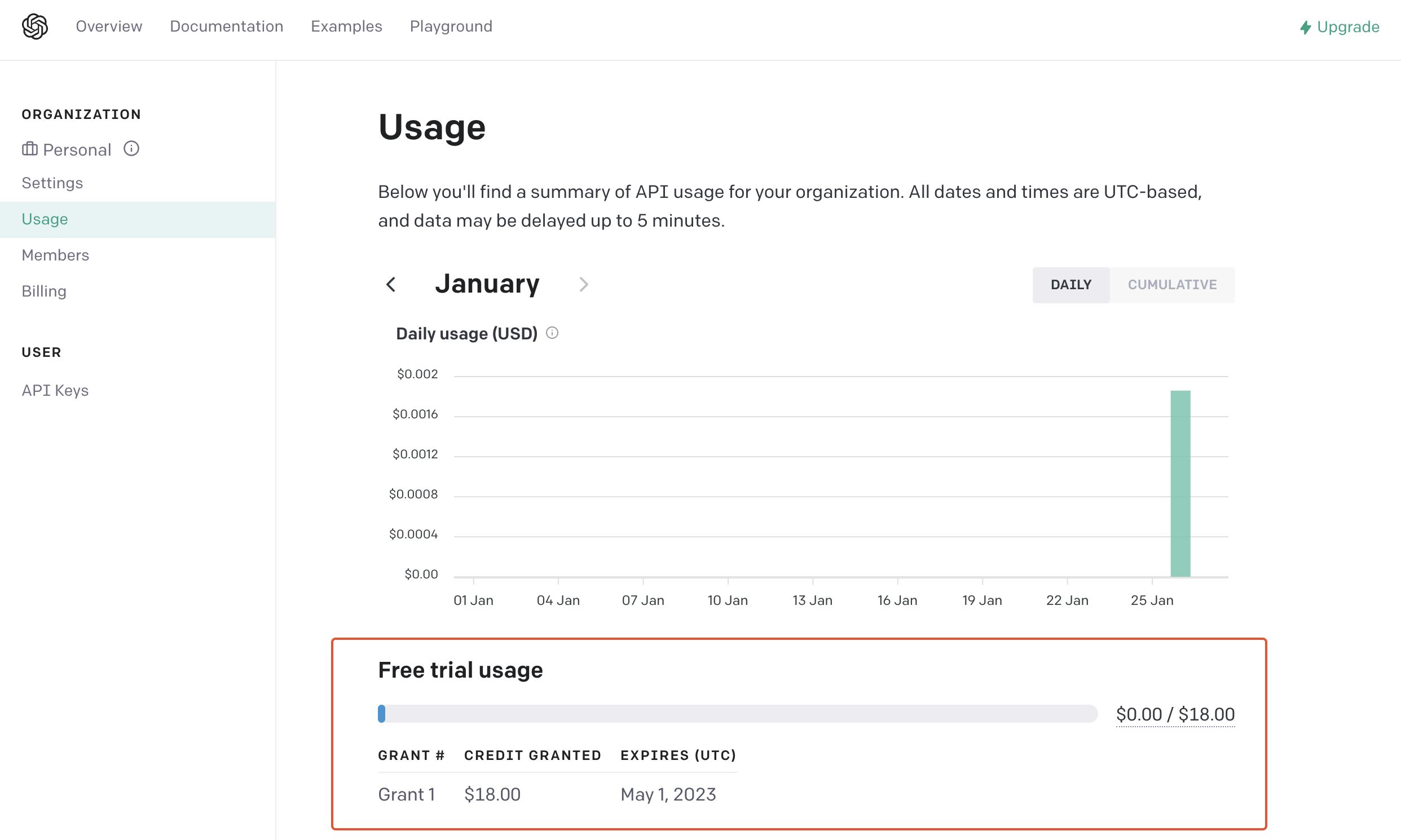The image size is (1401, 840).
Task: Go to previous month with left chevron
Action: 391,285
